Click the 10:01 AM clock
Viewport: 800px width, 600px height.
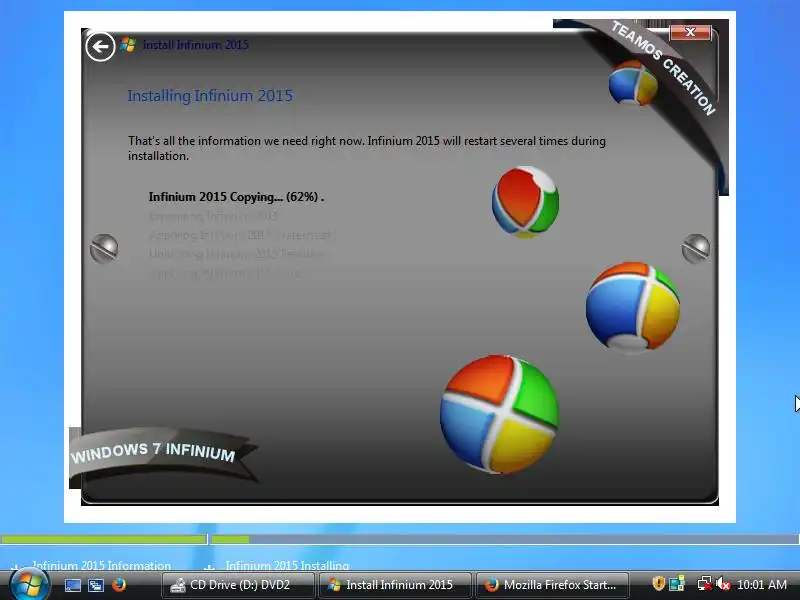pos(762,585)
